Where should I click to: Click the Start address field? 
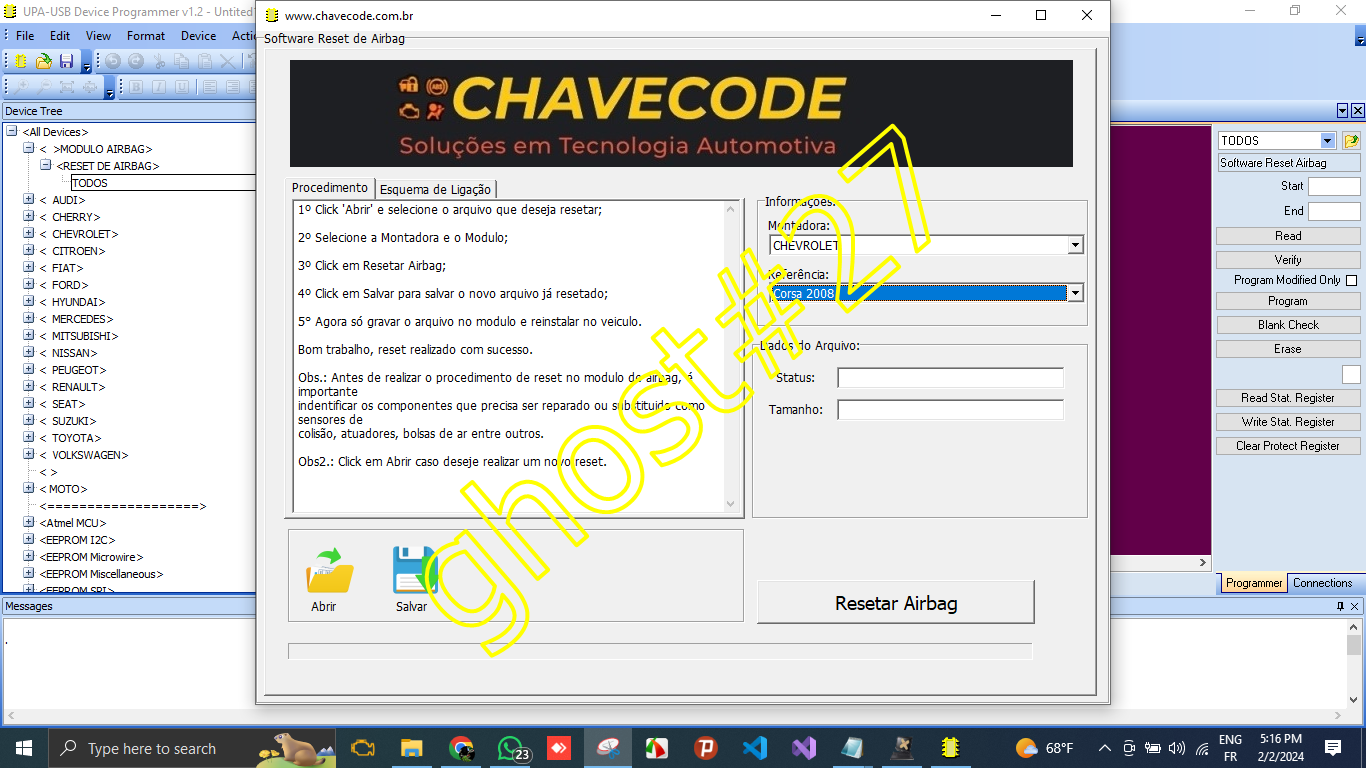(1334, 186)
